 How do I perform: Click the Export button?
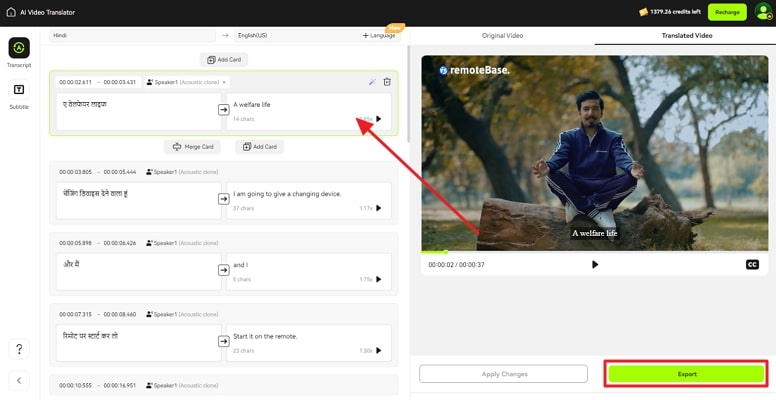(686, 374)
